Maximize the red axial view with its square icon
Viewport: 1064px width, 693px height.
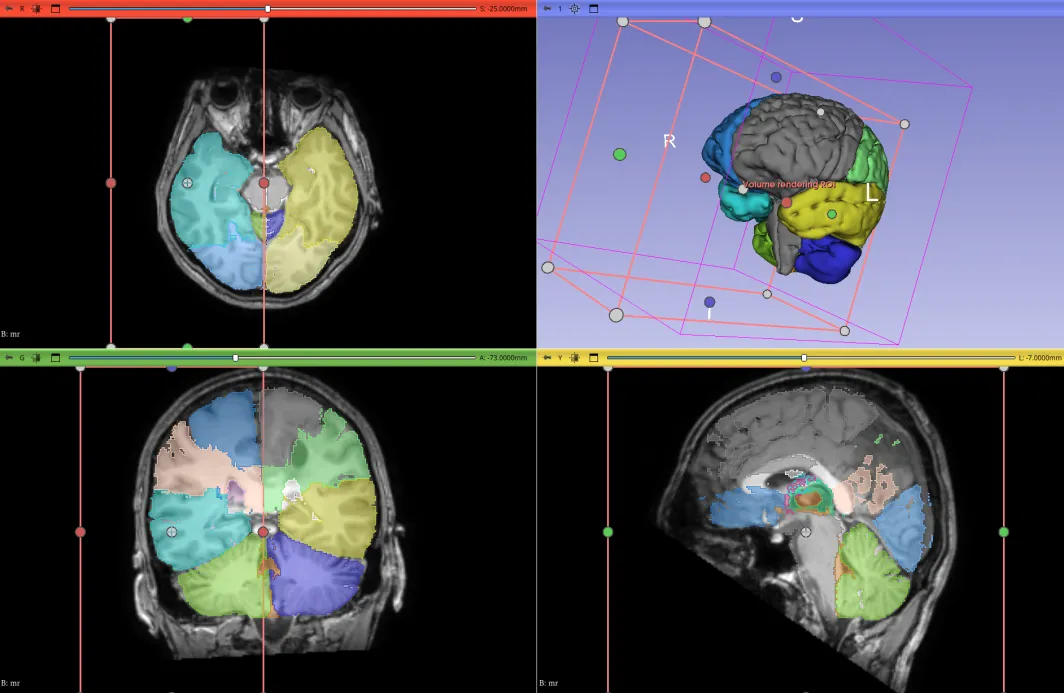point(55,8)
